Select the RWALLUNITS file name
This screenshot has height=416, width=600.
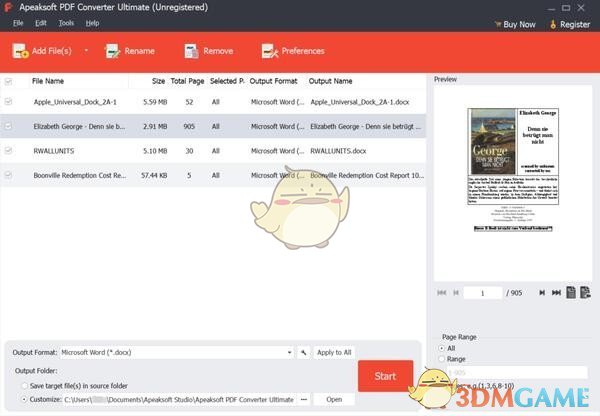[x=54, y=151]
